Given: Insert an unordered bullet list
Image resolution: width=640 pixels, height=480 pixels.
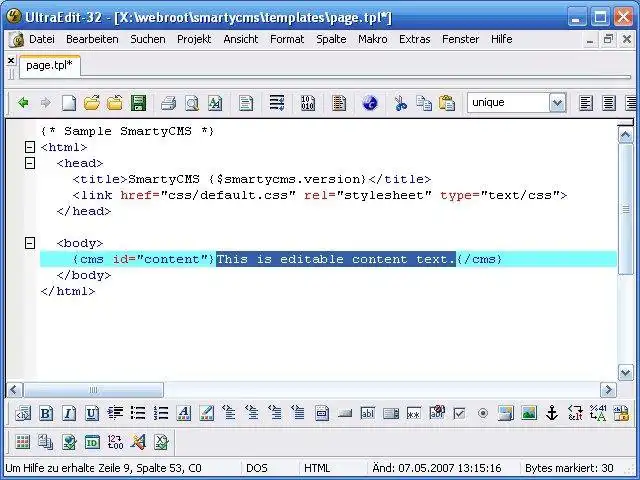Looking at the screenshot, I should coord(138,413).
